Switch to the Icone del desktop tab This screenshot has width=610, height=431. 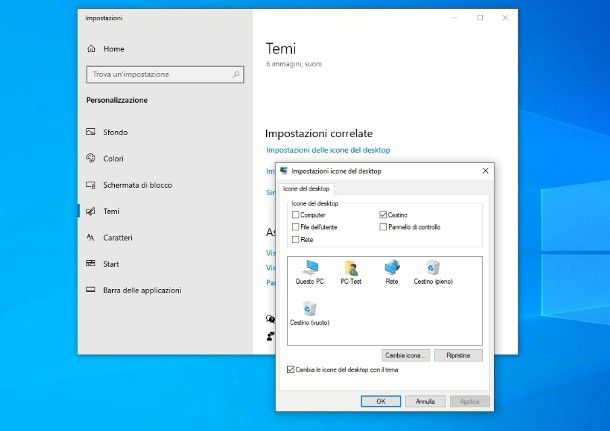coord(306,189)
